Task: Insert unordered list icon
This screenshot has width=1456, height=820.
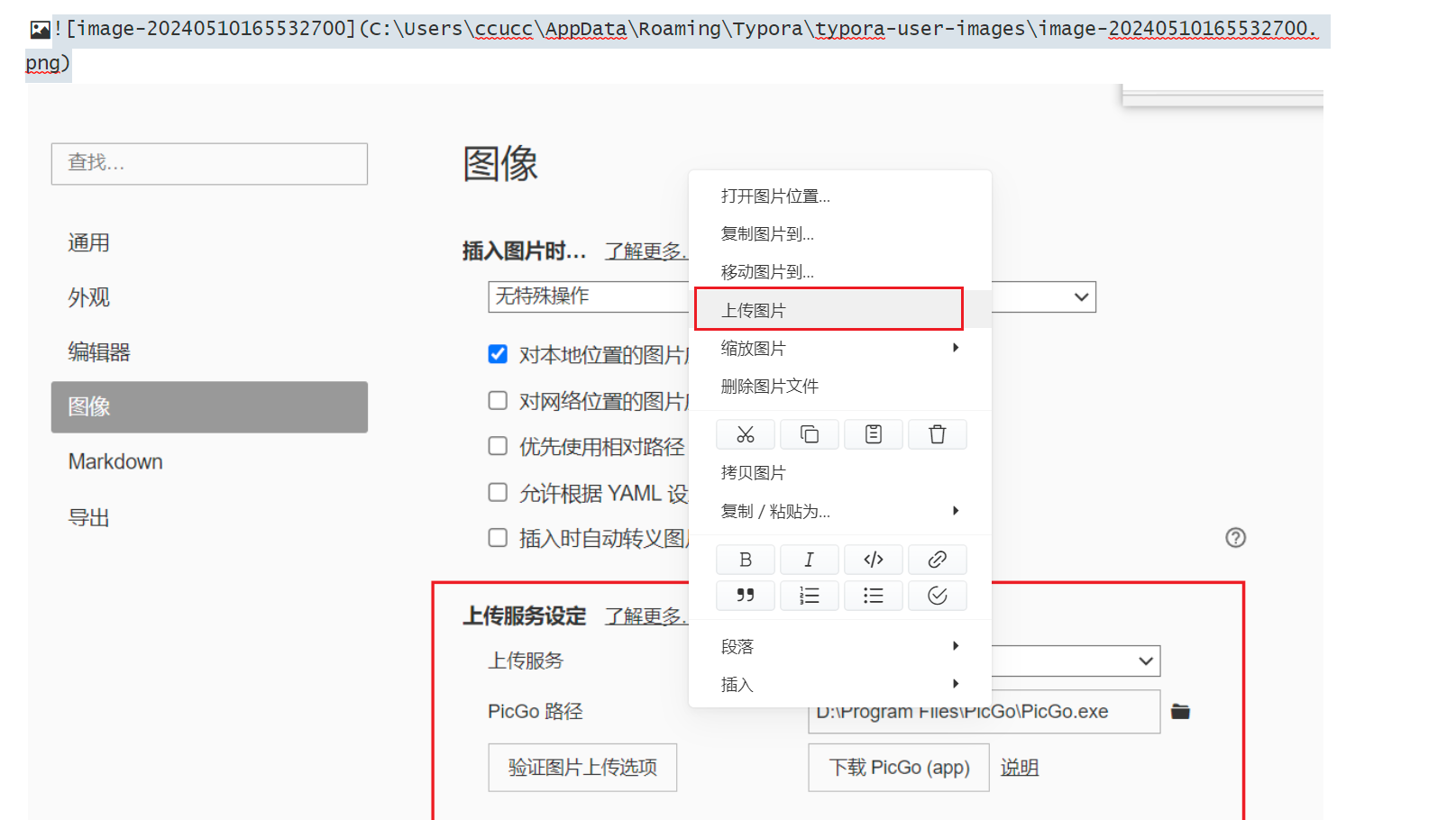Action: 874,596
